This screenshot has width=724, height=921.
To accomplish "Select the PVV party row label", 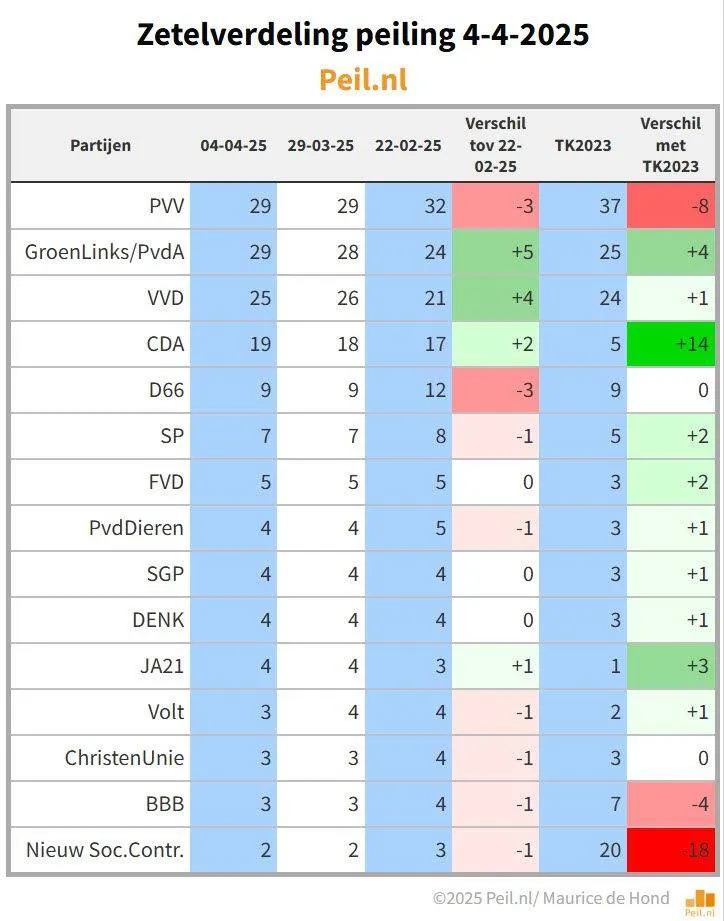I will 167,206.
